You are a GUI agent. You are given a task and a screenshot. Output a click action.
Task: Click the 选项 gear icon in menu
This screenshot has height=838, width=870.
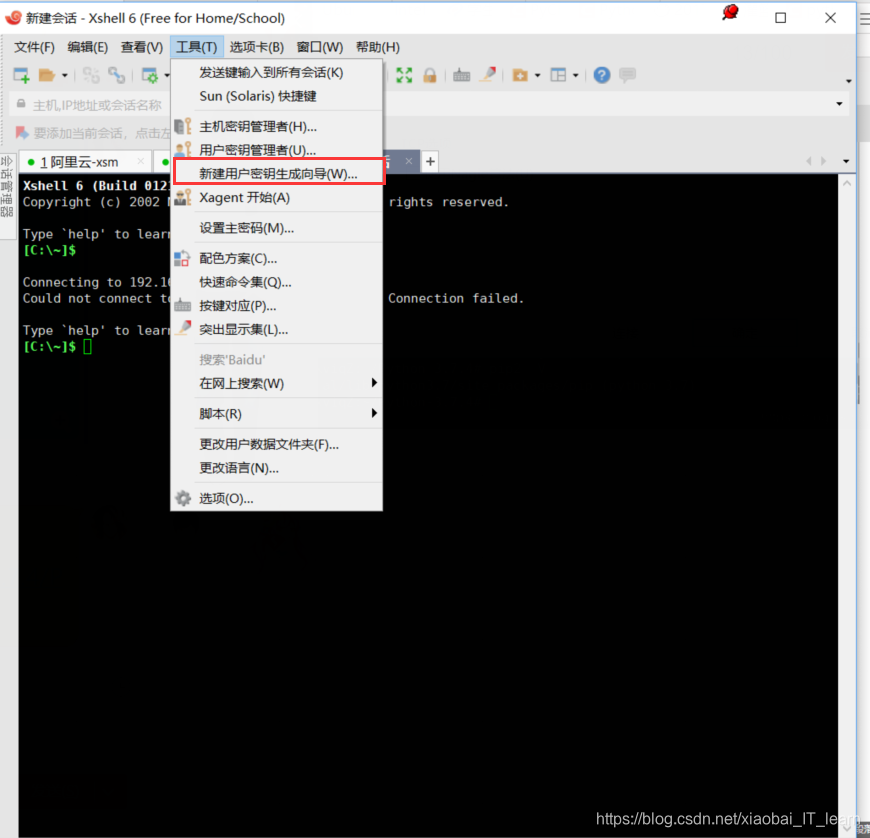(183, 498)
